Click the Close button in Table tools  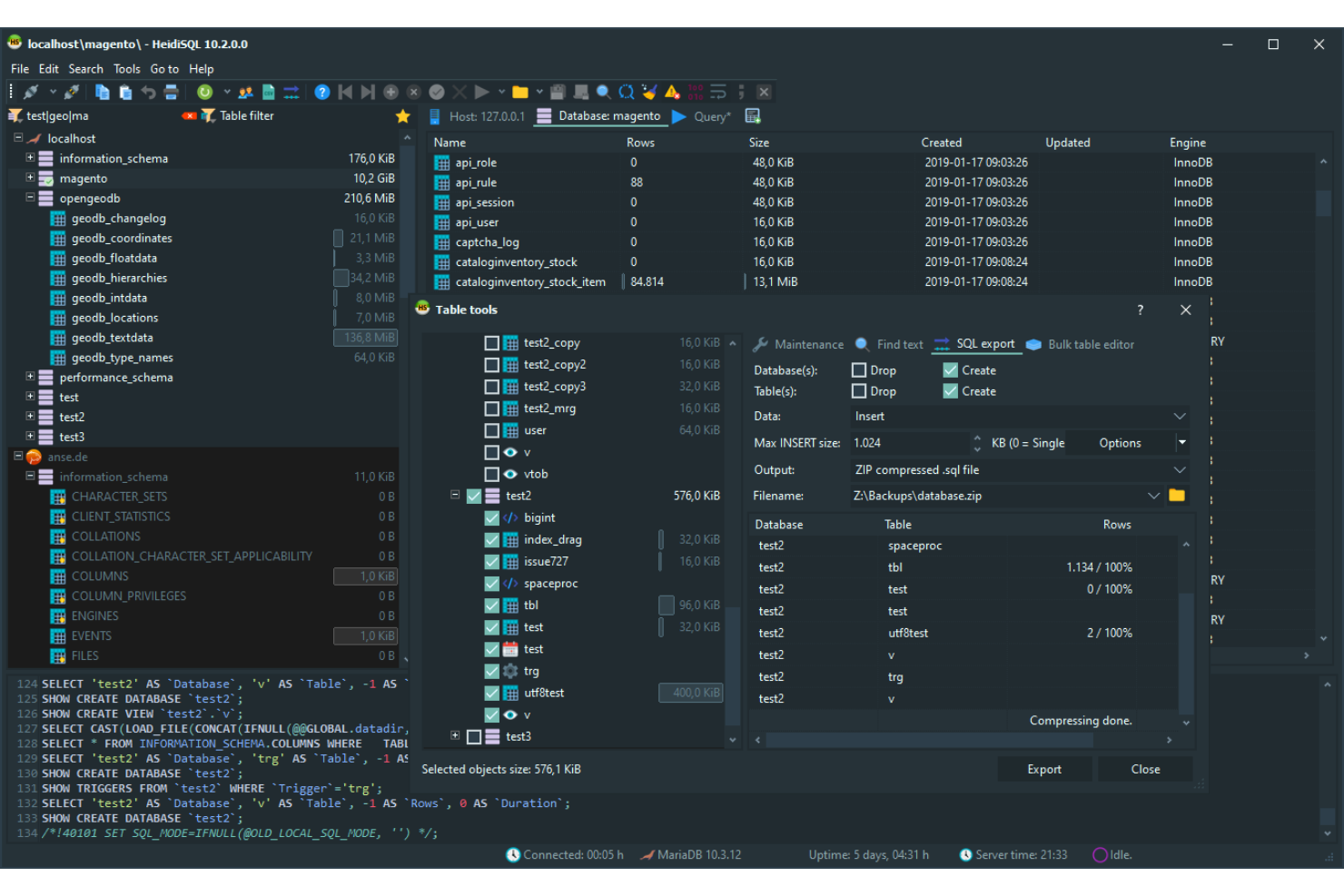pos(1145,768)
